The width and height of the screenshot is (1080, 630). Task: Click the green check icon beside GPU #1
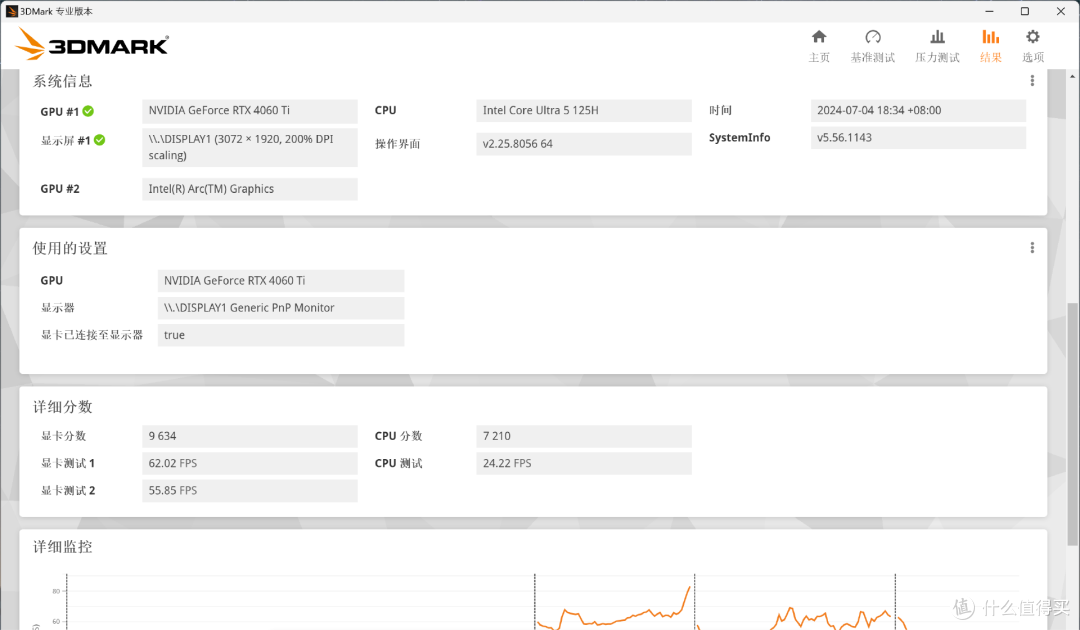(88, 111)
